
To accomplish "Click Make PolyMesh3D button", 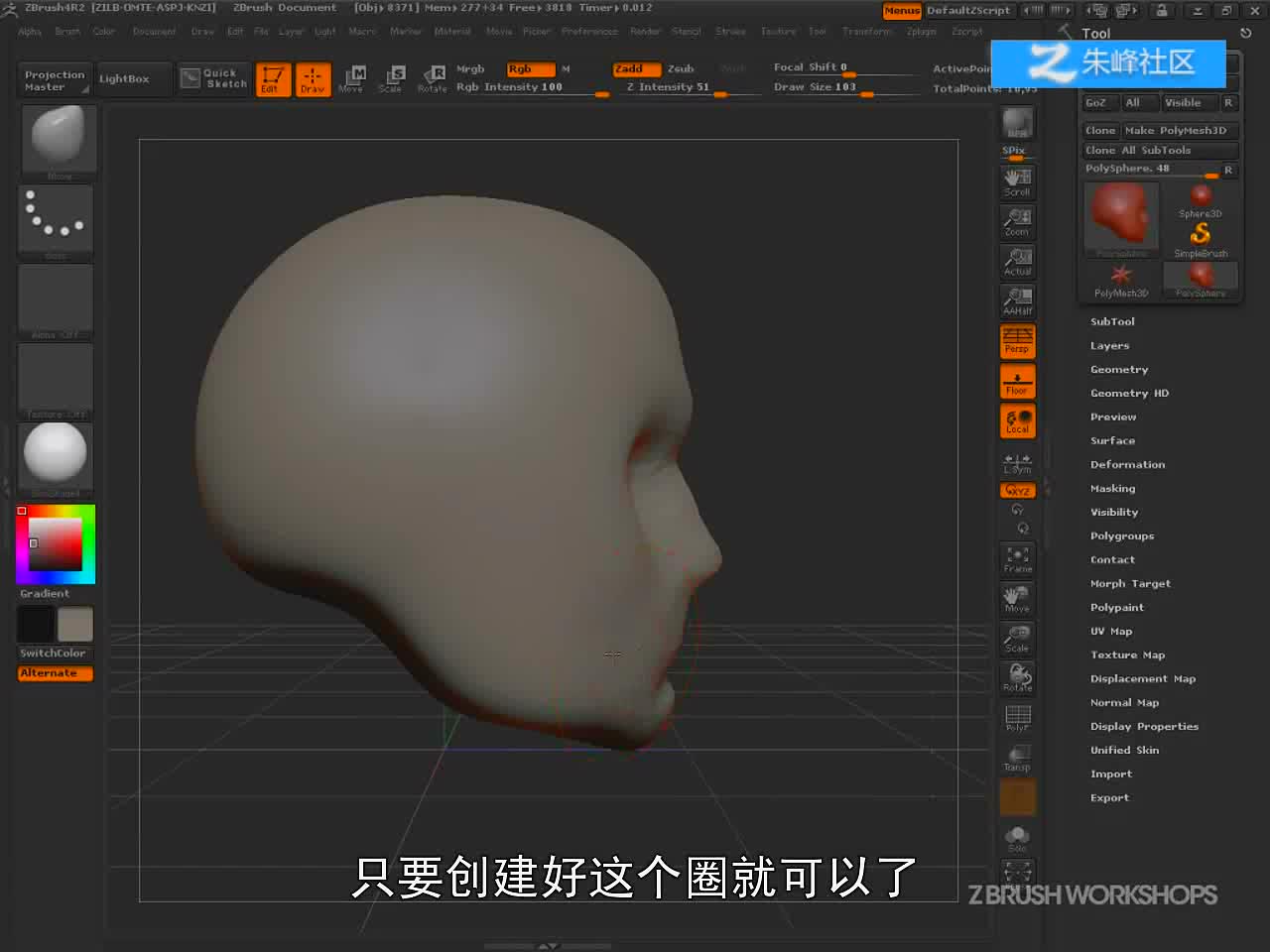I will [x=1180, y=131].
